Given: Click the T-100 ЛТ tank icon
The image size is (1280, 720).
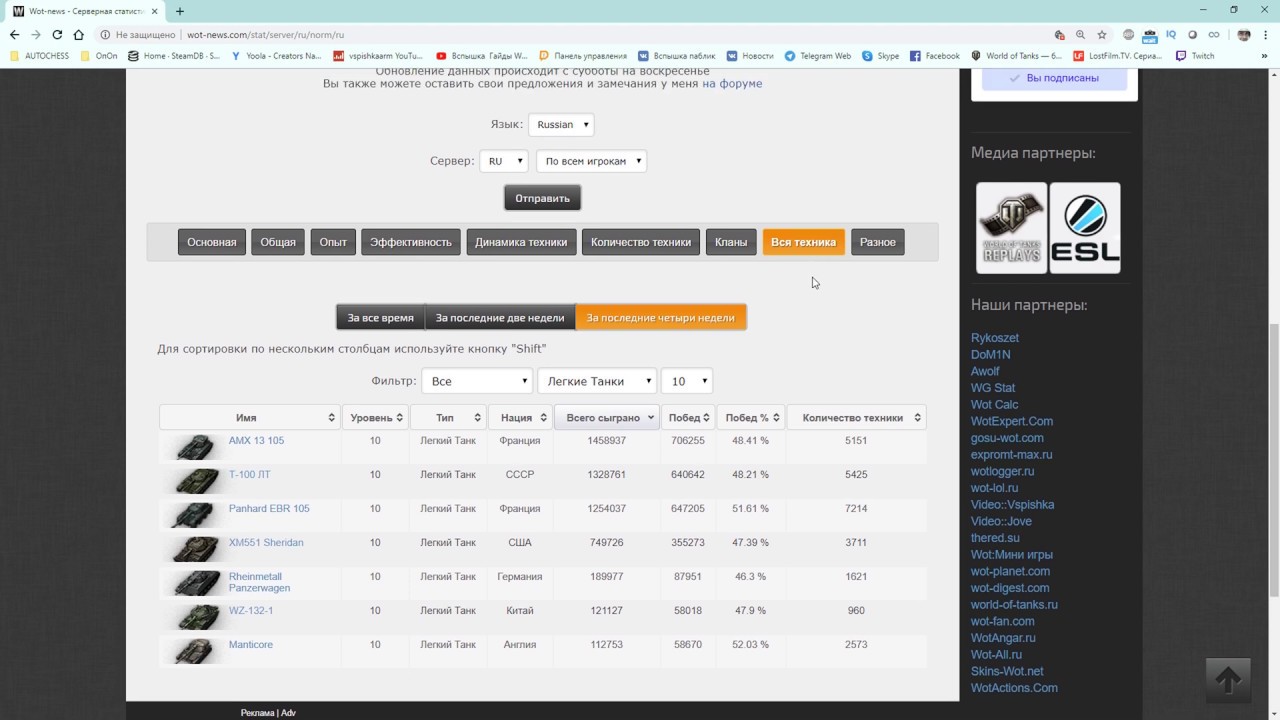Looking at the screenshot, I should pyautogui.click(x=195, y=480).
